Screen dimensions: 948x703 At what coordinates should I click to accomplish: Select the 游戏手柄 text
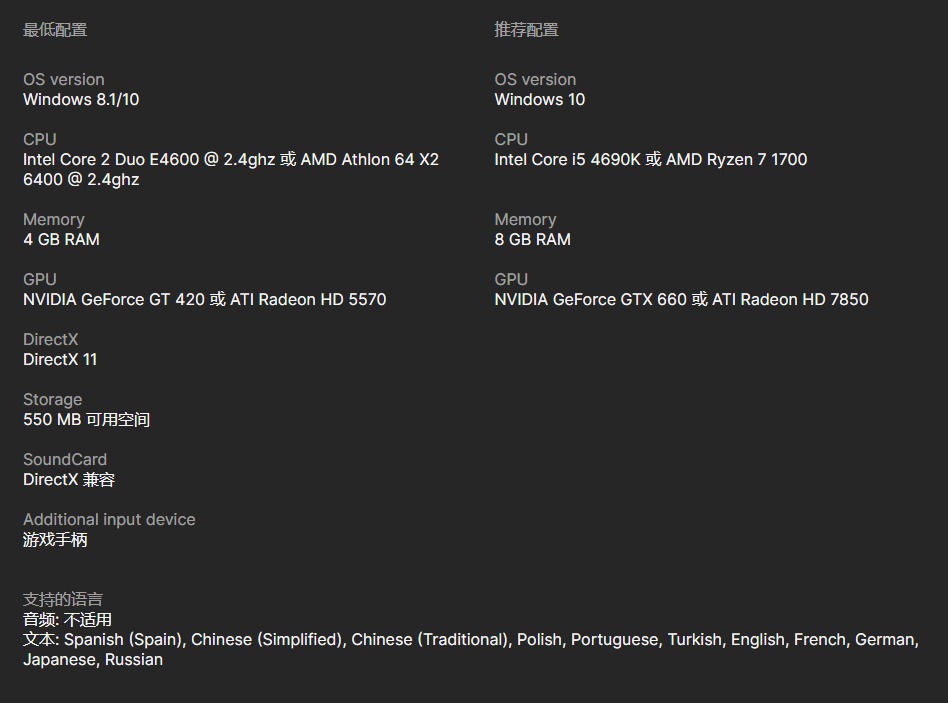click(55, 539)
